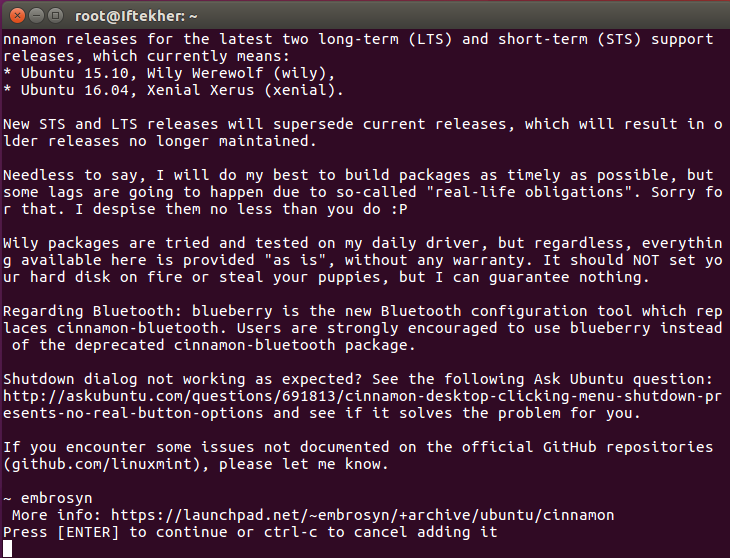The image size is (730, 558).
Task: Close the root@Iftekher terminal window
Action: click(x=17, y=16)
